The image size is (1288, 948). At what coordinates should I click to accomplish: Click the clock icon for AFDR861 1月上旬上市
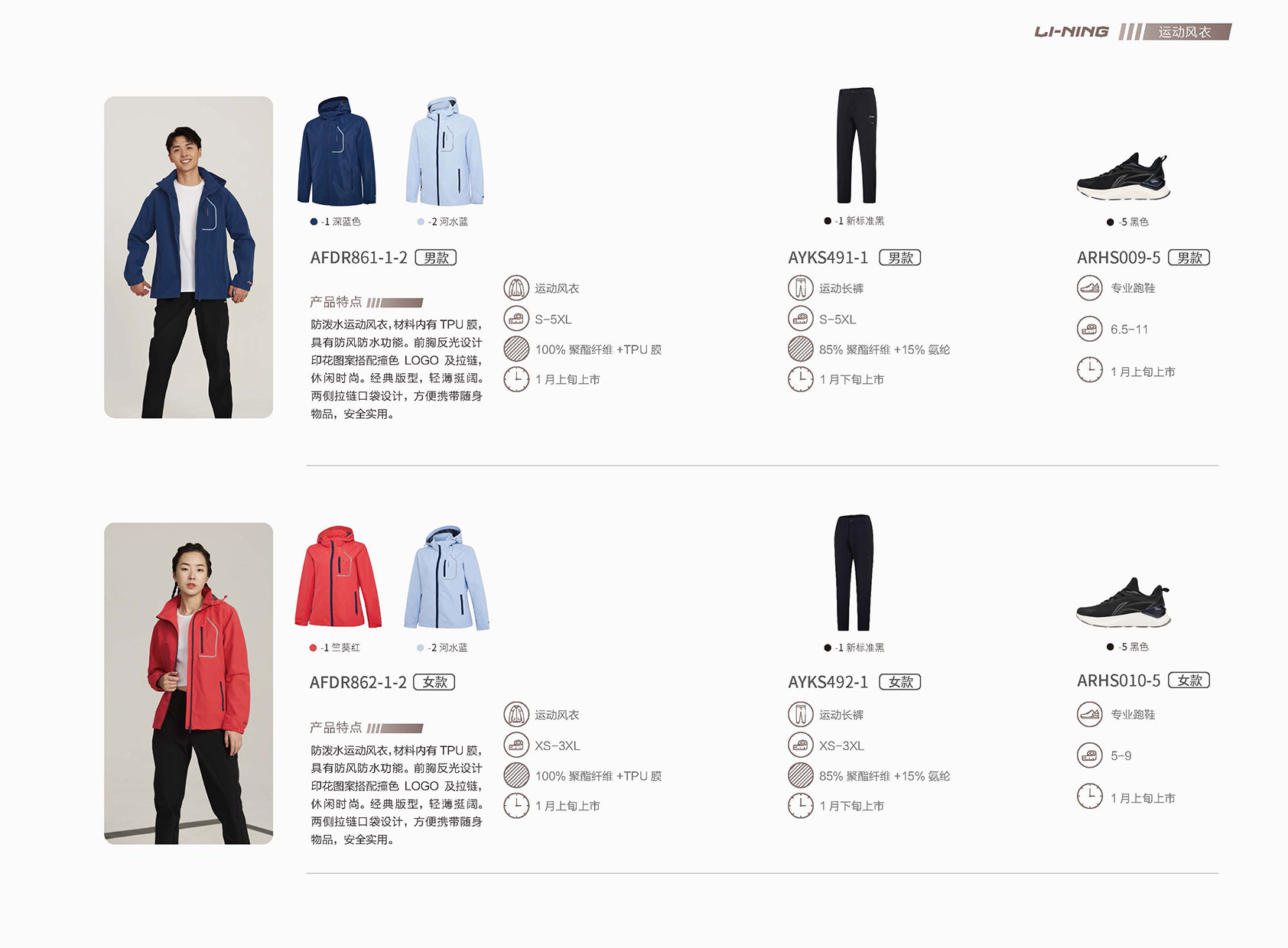[516, 379]
